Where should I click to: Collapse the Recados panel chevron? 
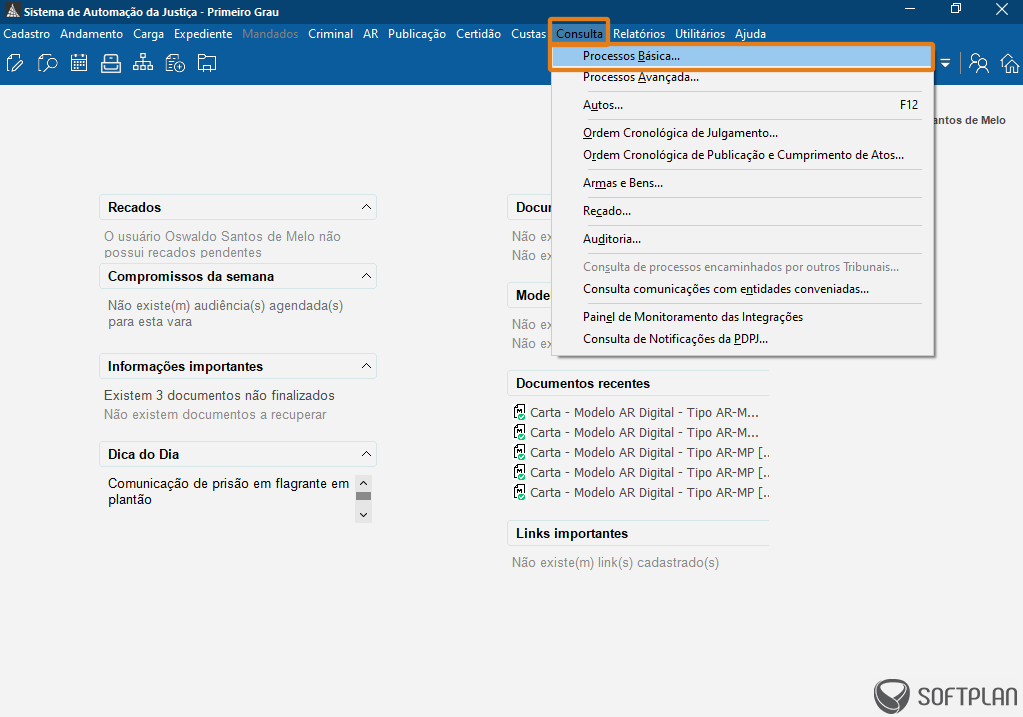[x=366, y=207]
